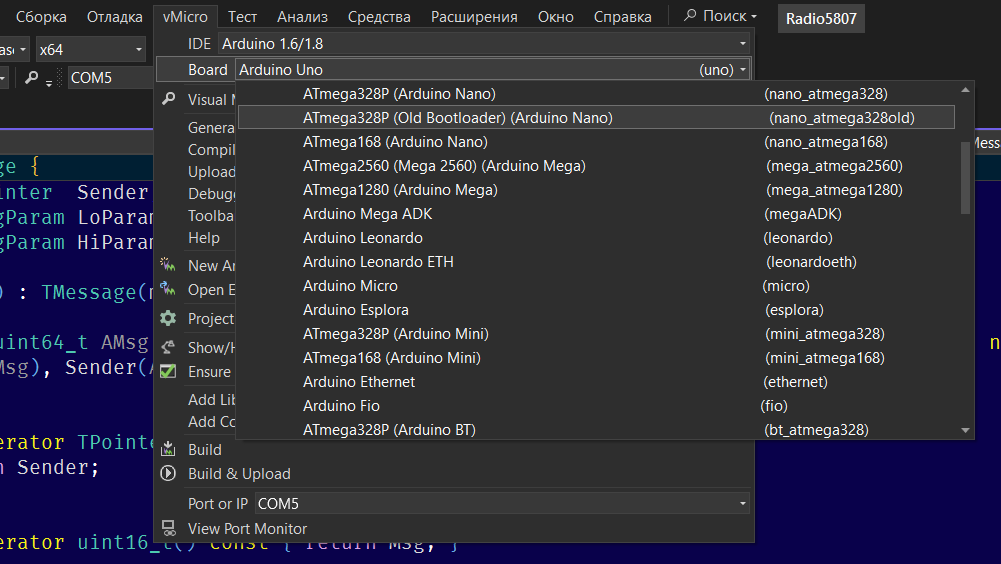
Task: Choose Arduino Fio board
Action: tap(596, 406)
